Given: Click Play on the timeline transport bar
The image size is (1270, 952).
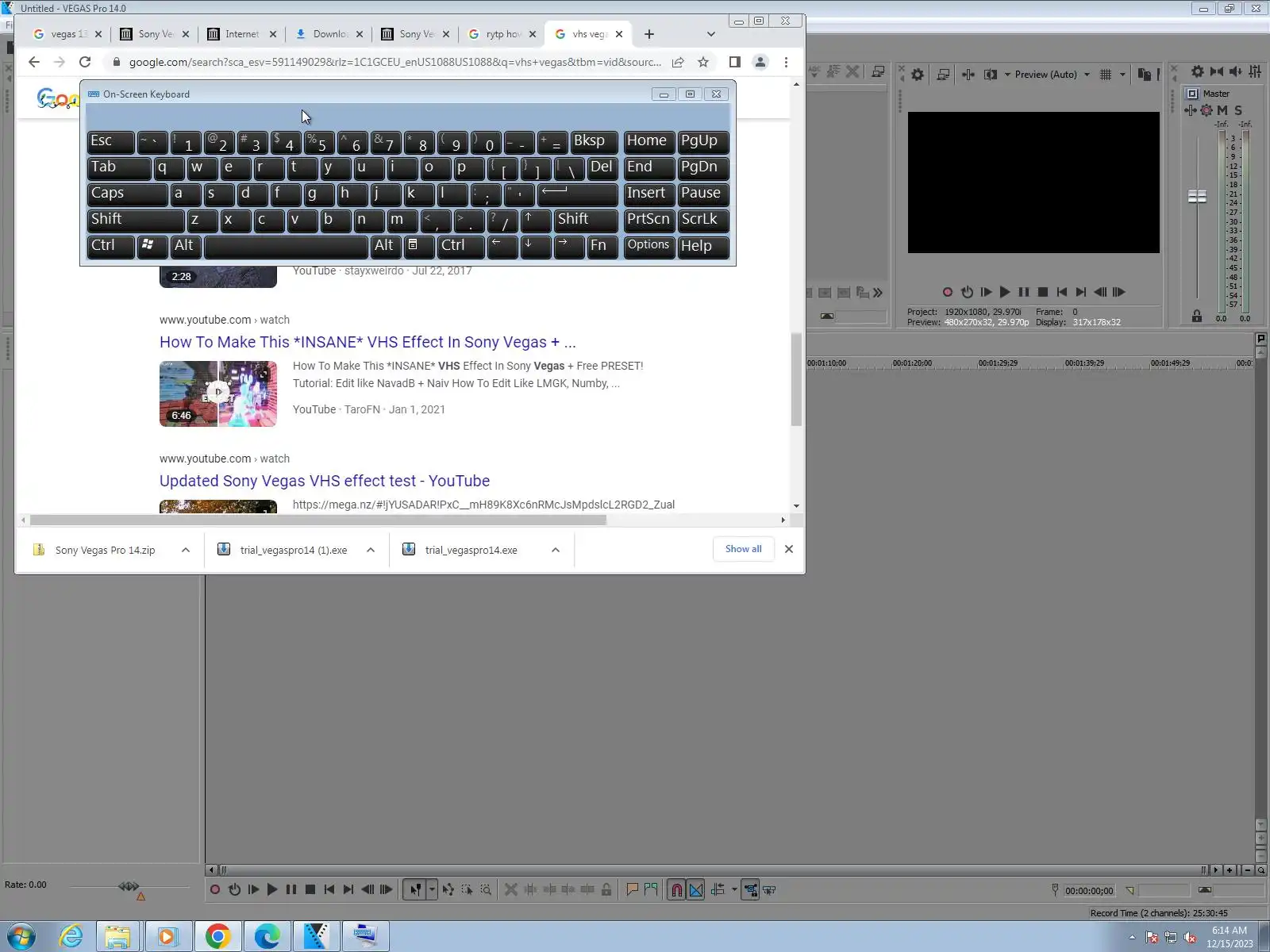Looking at the screenshot, I should (x=272, y=890).
